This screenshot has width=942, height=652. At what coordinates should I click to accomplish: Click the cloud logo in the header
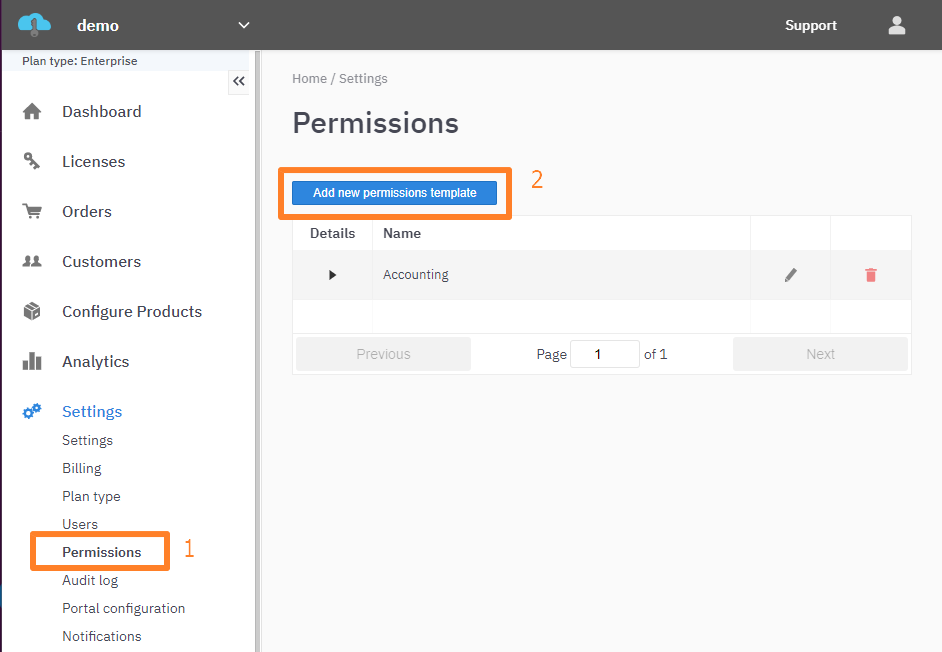[34, 25]
